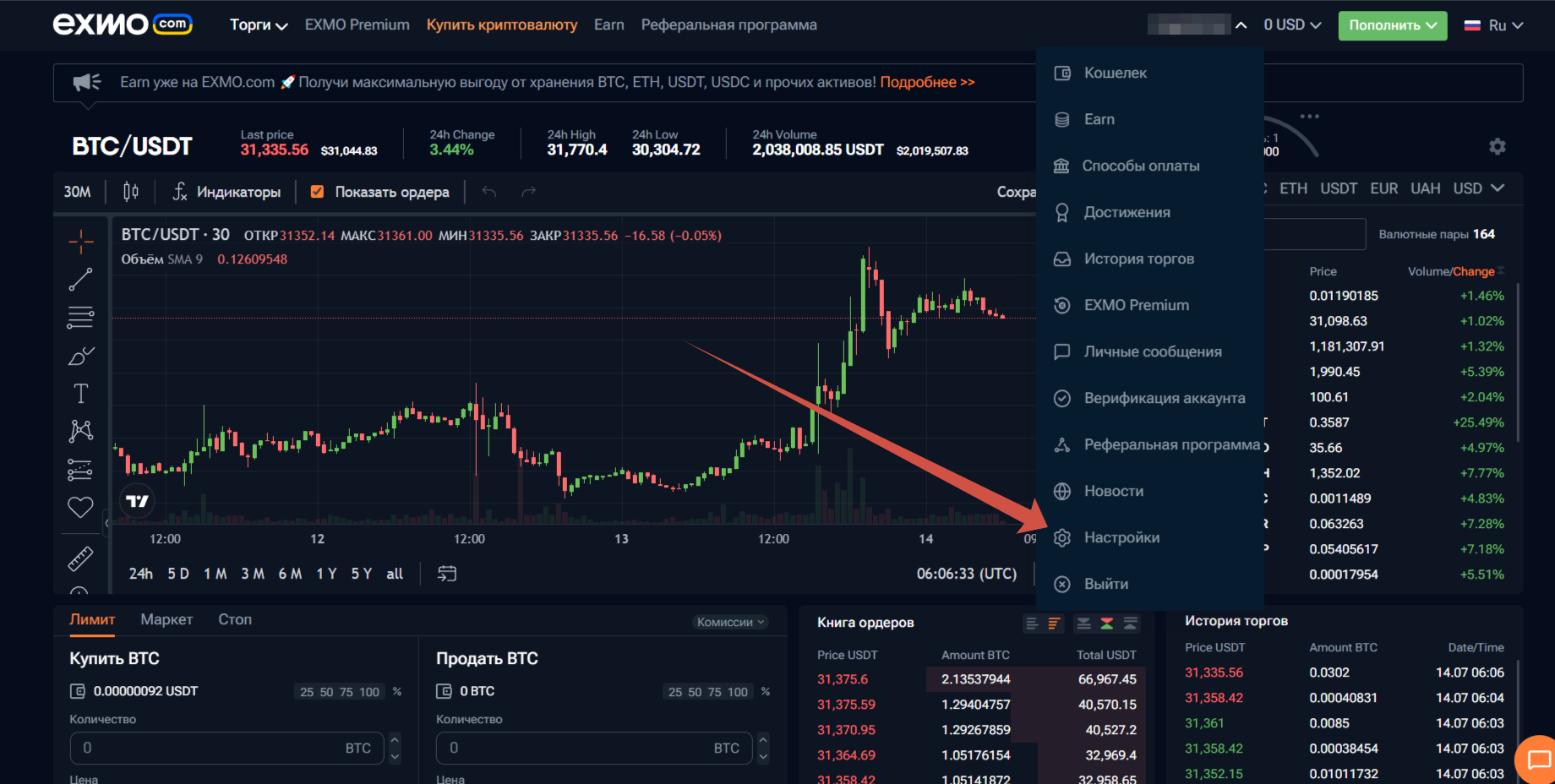Screen dimensions: 1555x784
Task: Click the TradingView logo on the chart
Action: point(138,501)
